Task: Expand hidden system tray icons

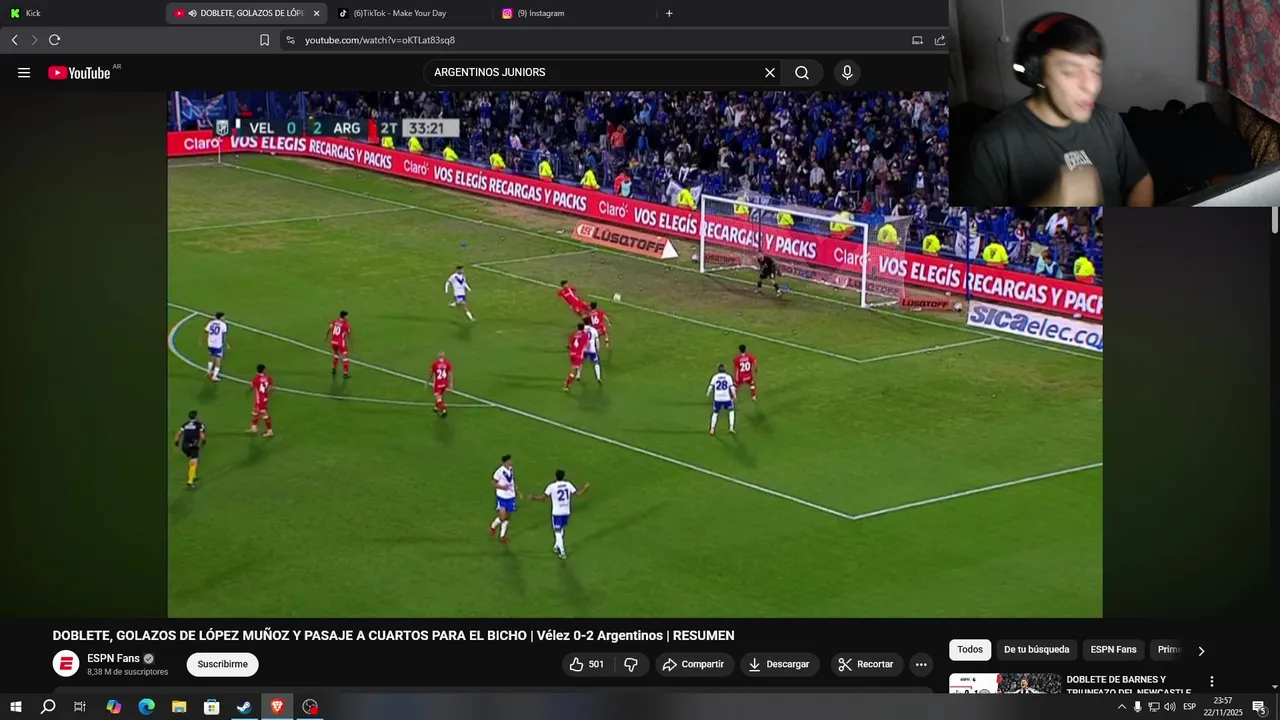Action: [x=1121, y=707]
